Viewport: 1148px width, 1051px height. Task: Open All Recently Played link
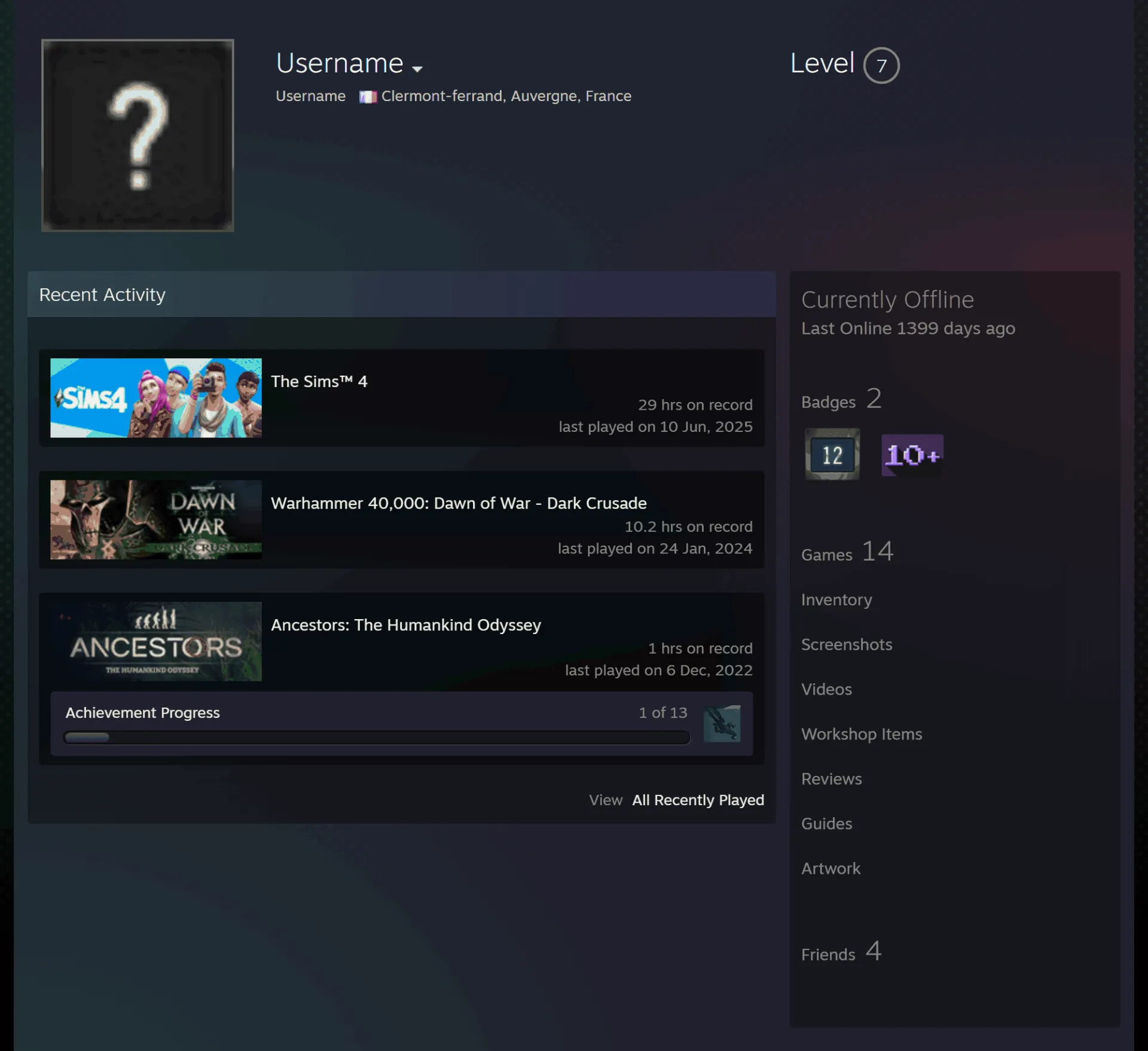click(x=698, y=800)
